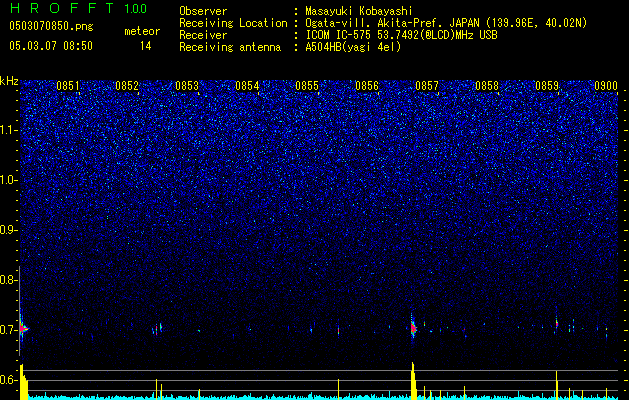The image size is (629, 400).
Task: Click the HROFFT 1.0.0 title text
Action: (x=78, y=8)
